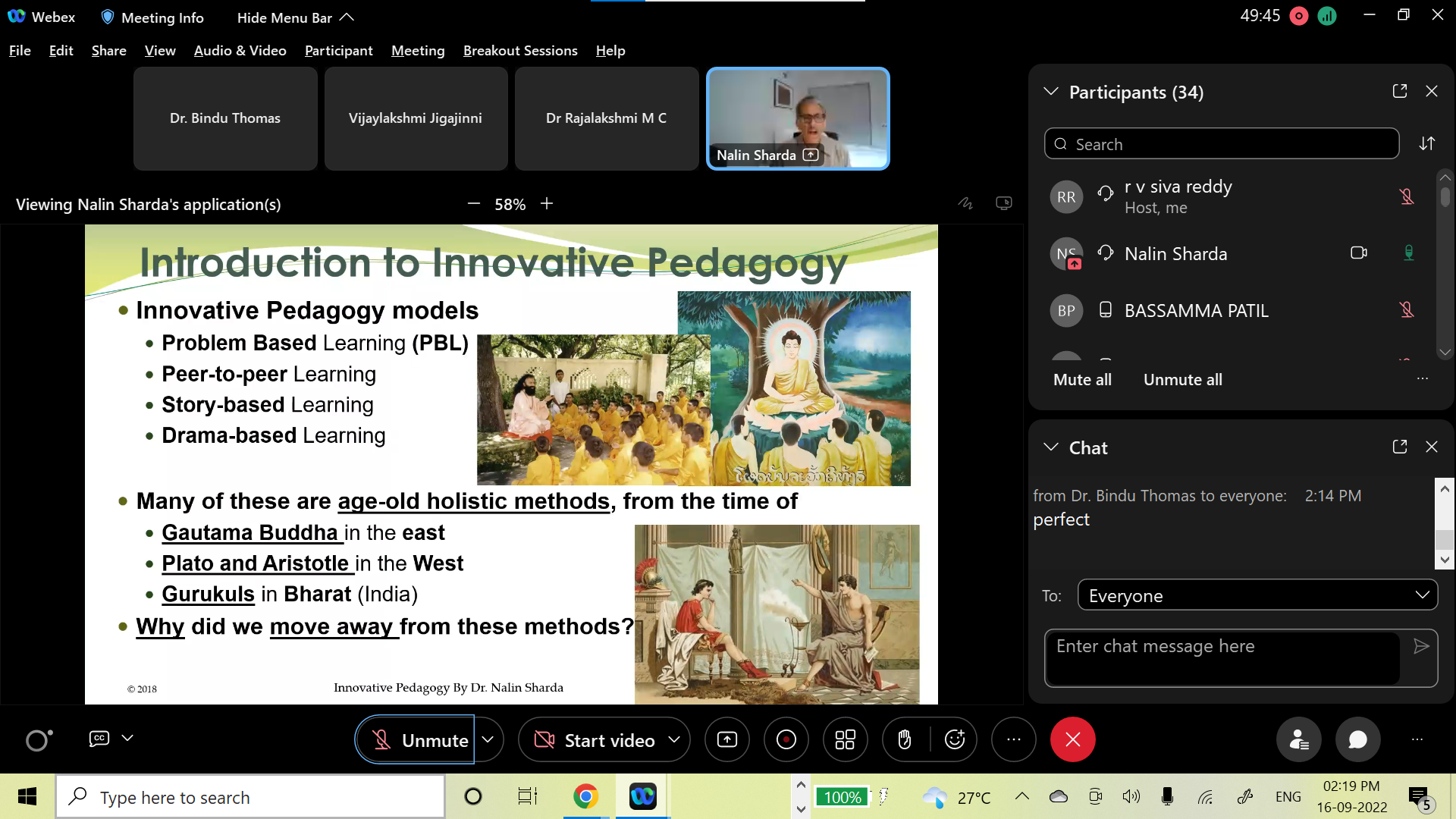The image size is (1456, 819).
Task: Open the Audio & Video menu
Action: click(240, 51)
